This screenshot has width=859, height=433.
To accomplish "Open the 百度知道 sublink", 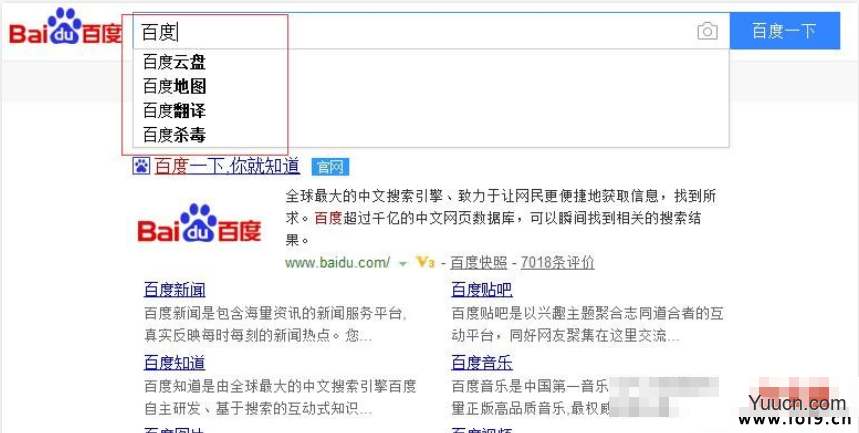I will 175,362.
